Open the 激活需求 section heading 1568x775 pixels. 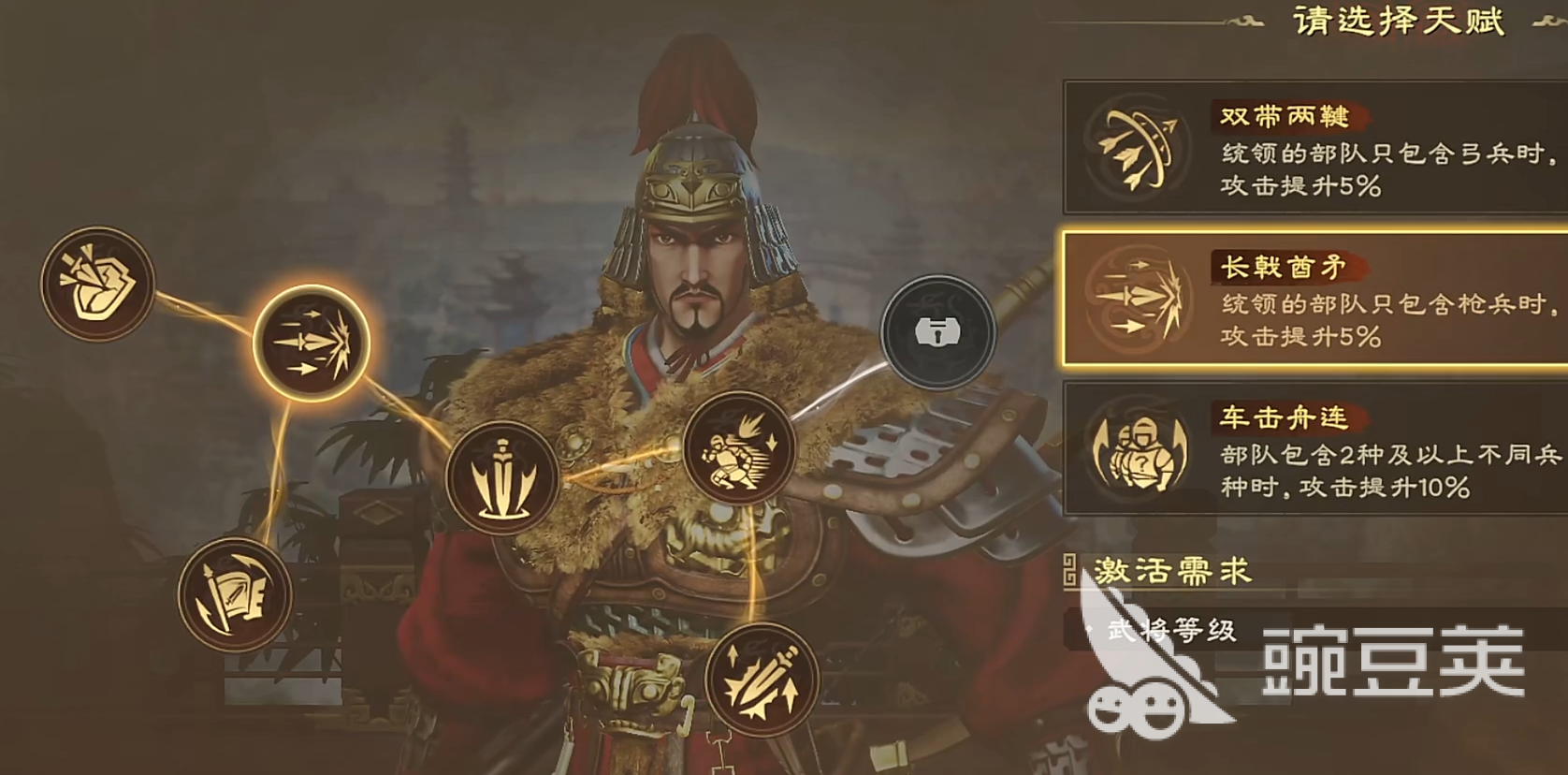click(1172, 570)
